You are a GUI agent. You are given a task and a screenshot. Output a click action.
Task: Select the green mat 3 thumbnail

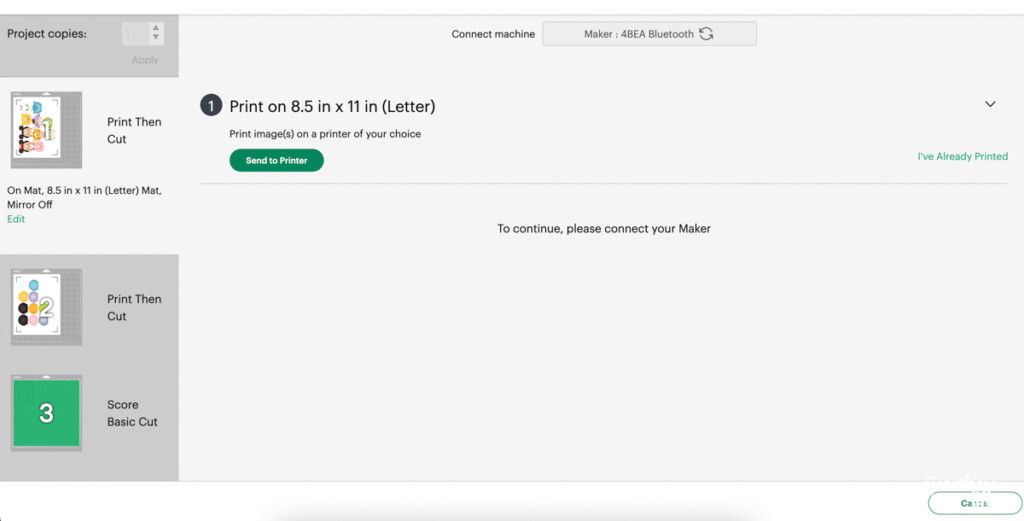[46, 413]
